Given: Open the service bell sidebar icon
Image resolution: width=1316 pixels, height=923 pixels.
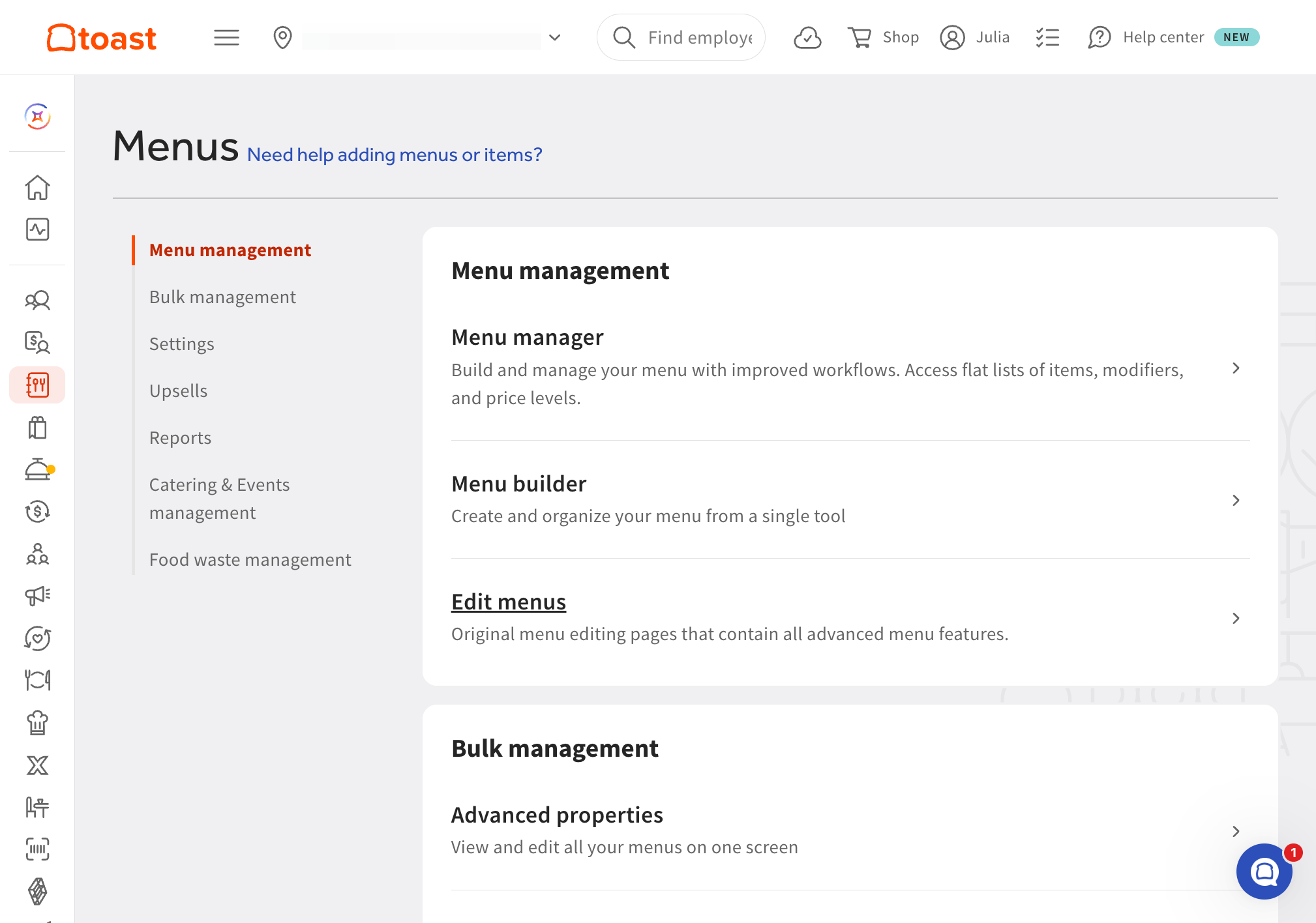Looking at the screenshot, I should pos(39,469).
